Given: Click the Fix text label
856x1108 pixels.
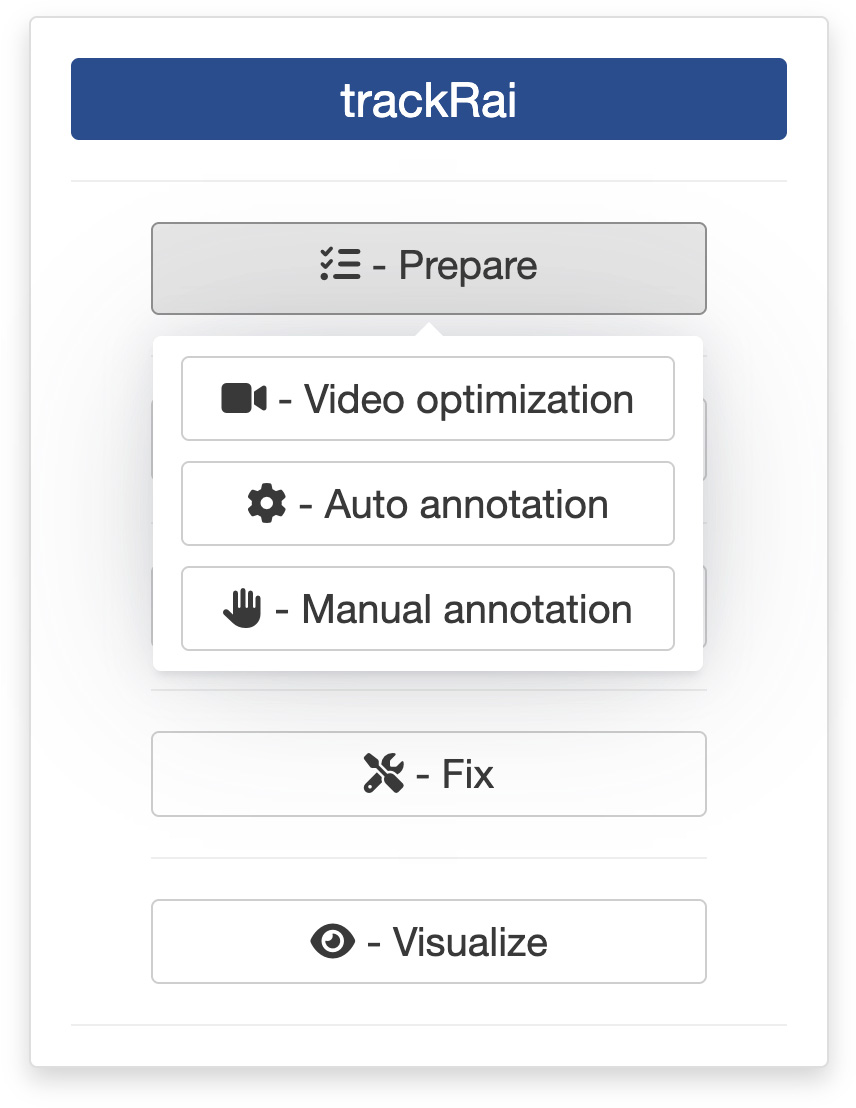Looking at the screenshot, I should [468, 774].
